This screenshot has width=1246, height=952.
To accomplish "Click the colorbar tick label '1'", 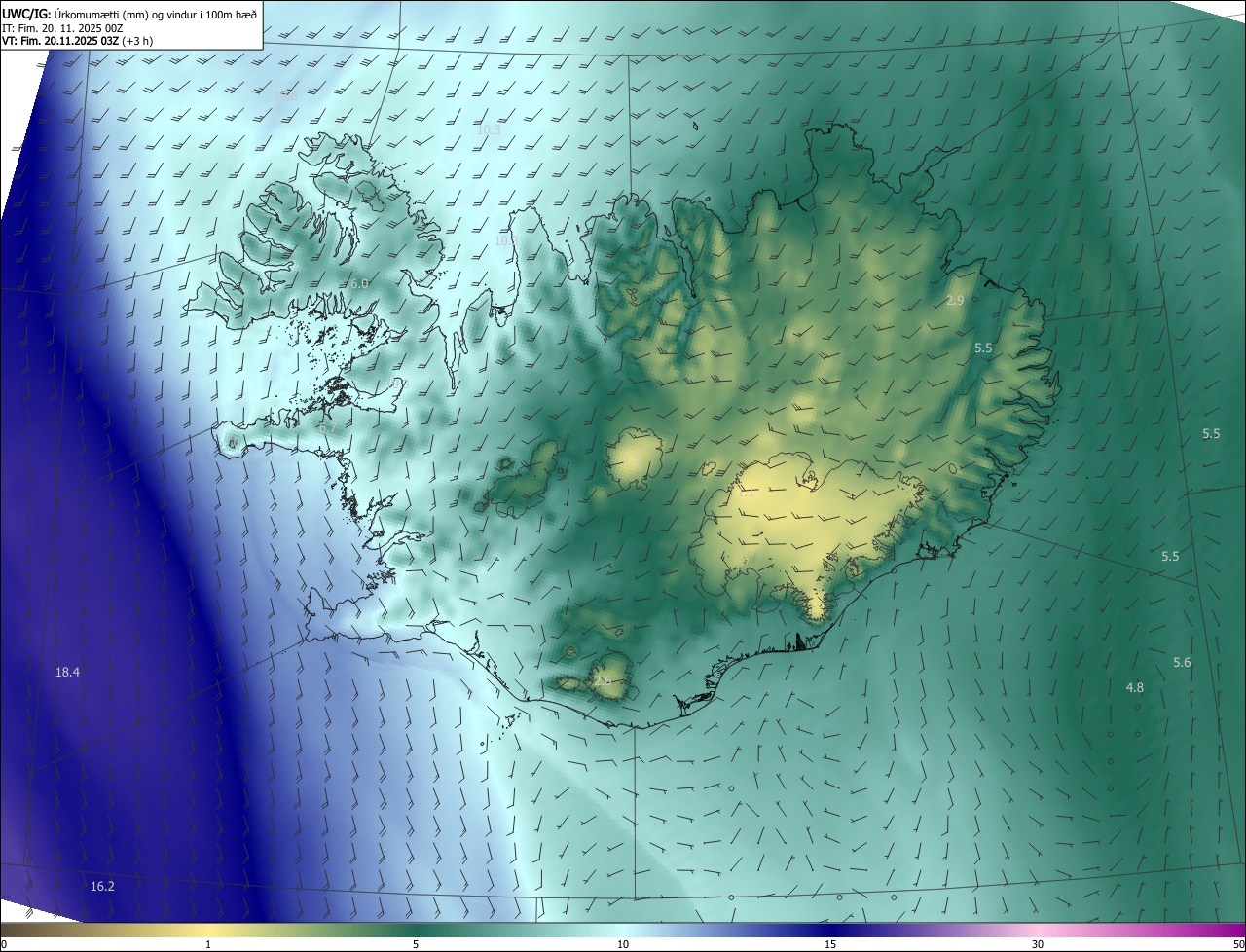I will 208,945.
